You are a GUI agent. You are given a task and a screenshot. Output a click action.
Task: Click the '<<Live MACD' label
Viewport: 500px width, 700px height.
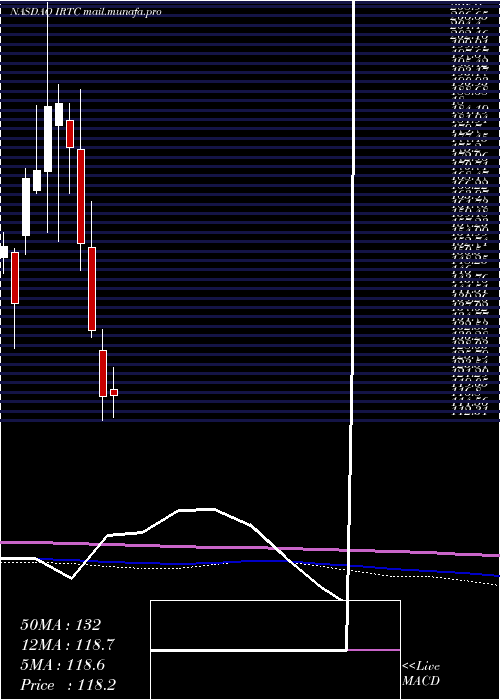point(421,674)
